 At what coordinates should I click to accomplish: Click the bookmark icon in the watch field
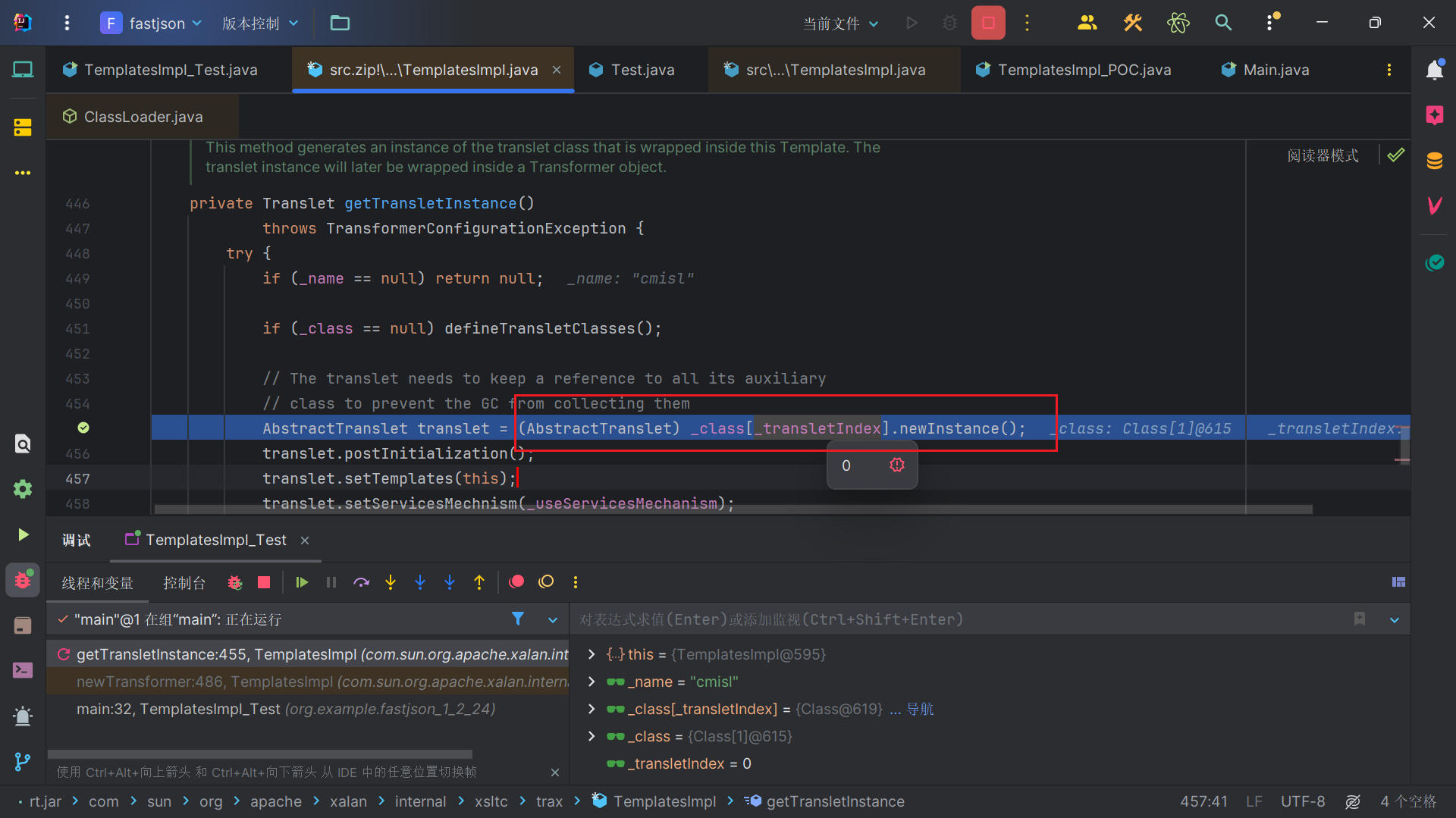(x=1360, y=619)
